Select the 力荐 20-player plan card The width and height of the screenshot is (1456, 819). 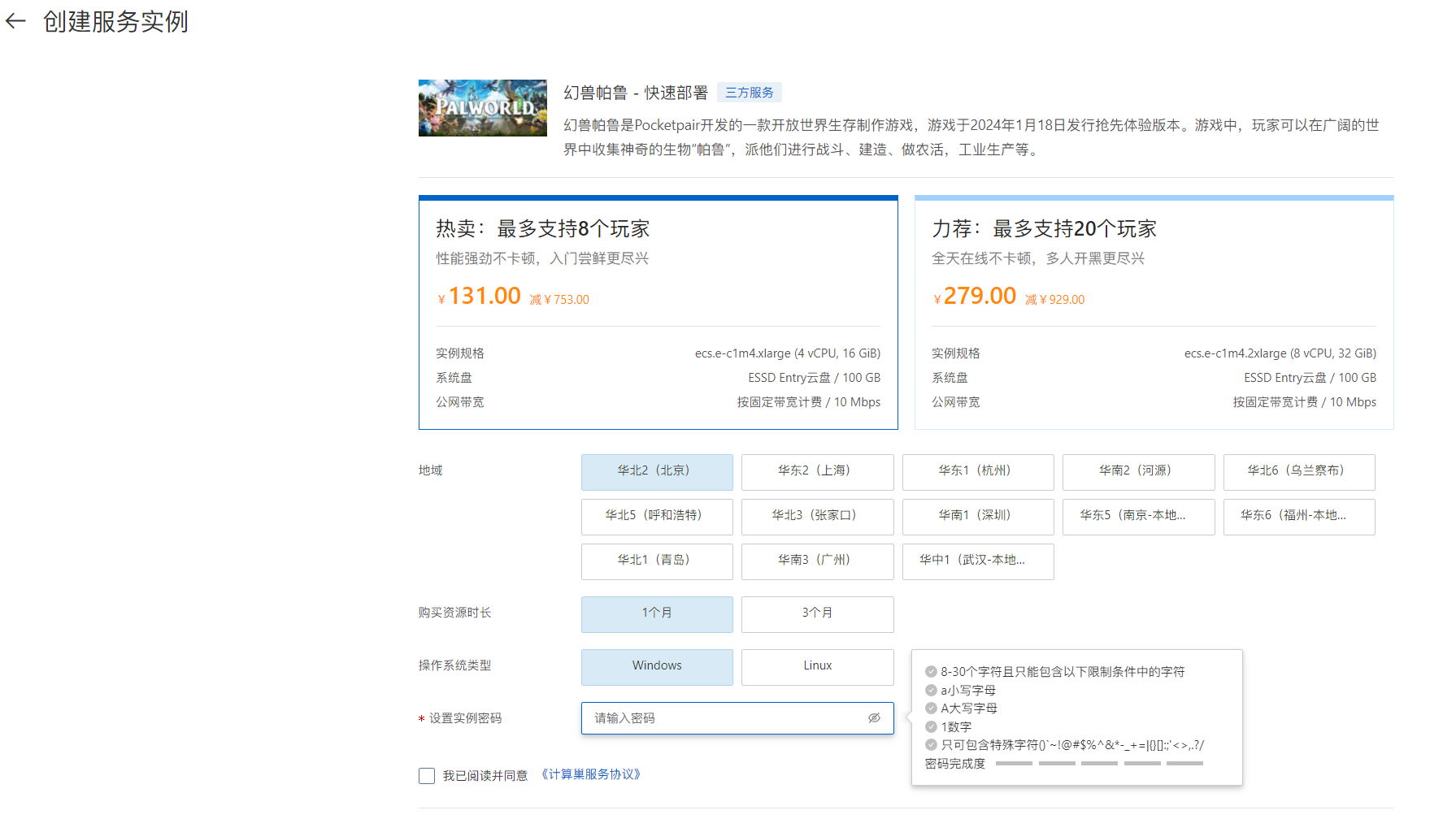[x=1154, y=312]
